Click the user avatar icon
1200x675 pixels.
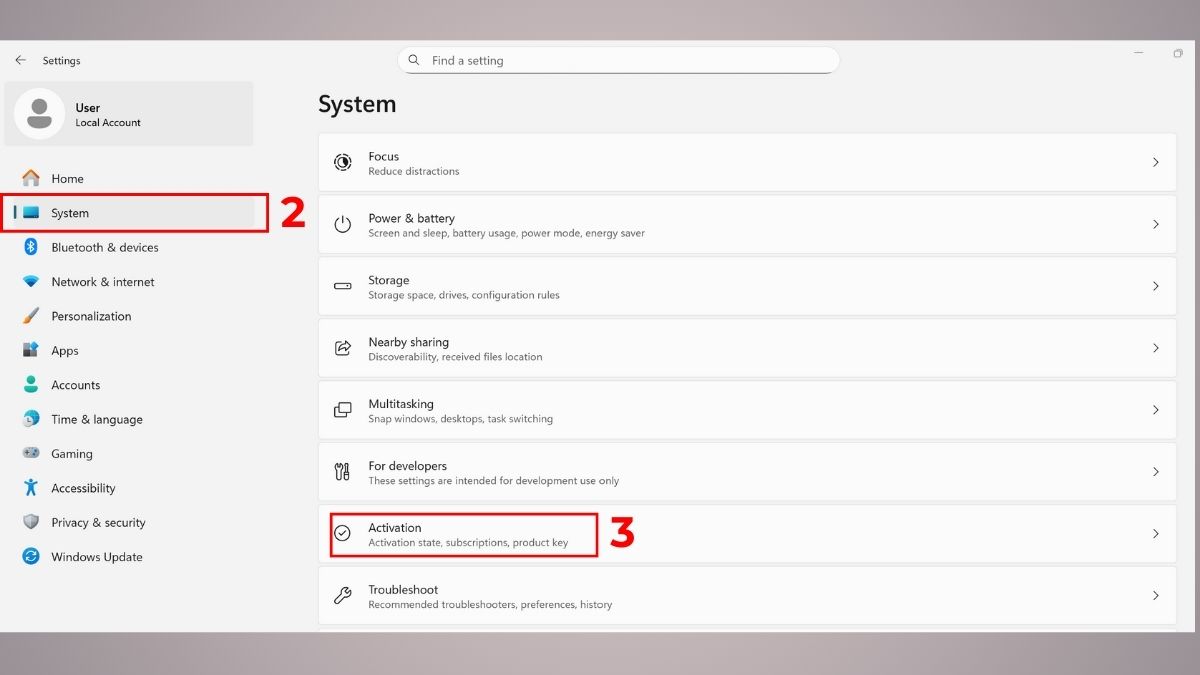(x=39, y=114)
